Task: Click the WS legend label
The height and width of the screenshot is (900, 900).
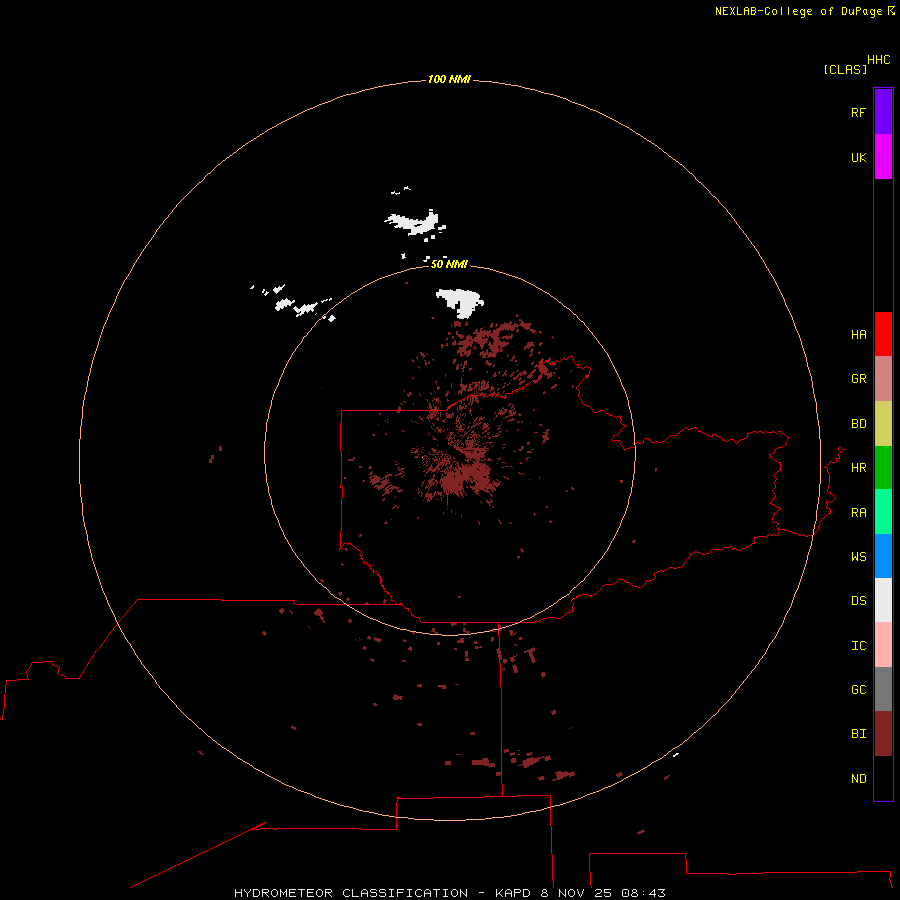Action: pyautogui.click(x=858, y=556)
